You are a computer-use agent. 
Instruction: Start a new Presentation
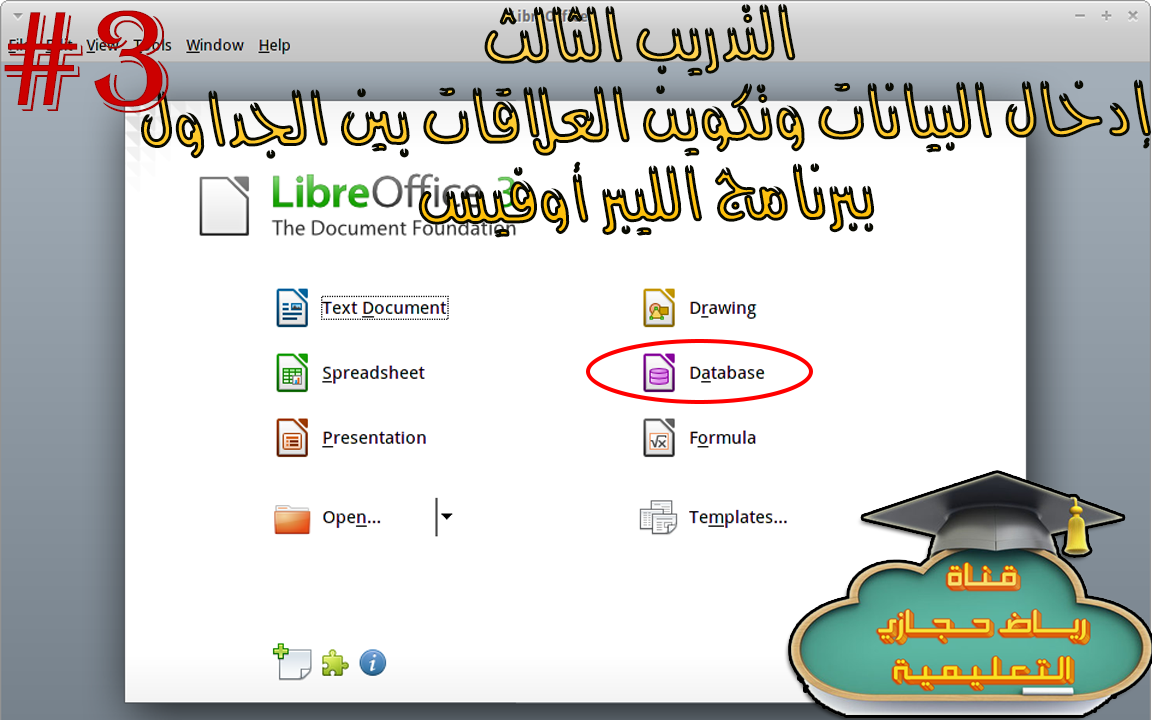point(374,438)
